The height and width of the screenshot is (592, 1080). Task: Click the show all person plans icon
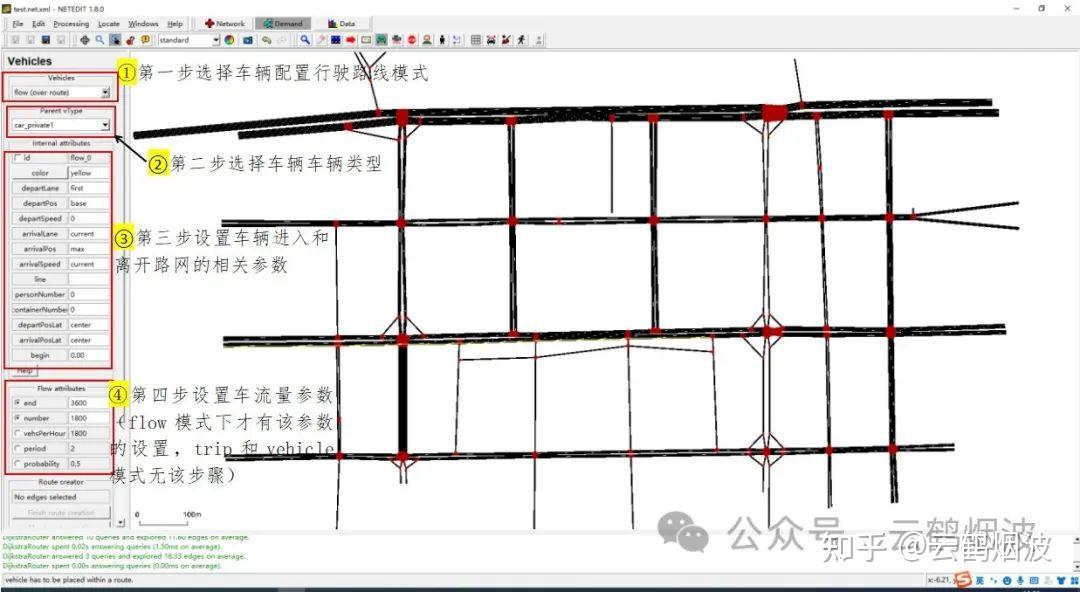click(506, 40)
